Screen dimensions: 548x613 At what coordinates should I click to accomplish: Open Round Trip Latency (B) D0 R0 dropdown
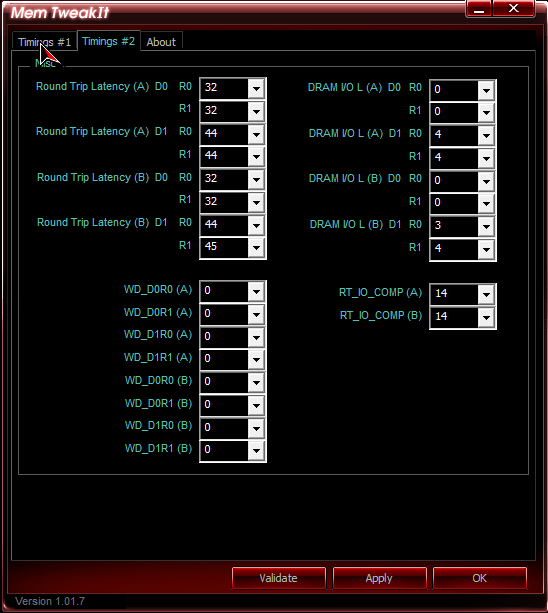click(x=256, y=179)
